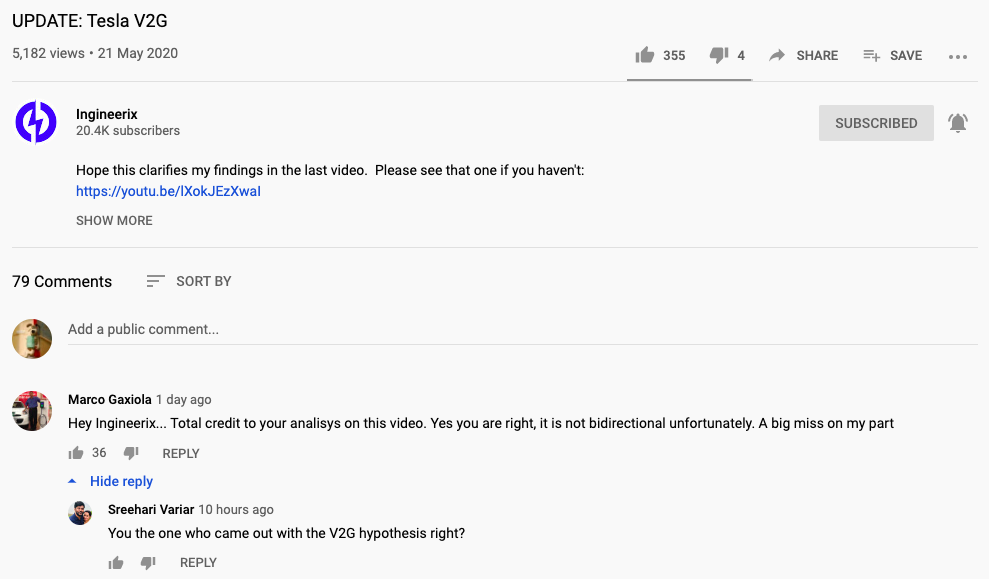Open Marco Gaxiola's profile picture
This screenshot has height=579, width=989.
click(32, 410)
